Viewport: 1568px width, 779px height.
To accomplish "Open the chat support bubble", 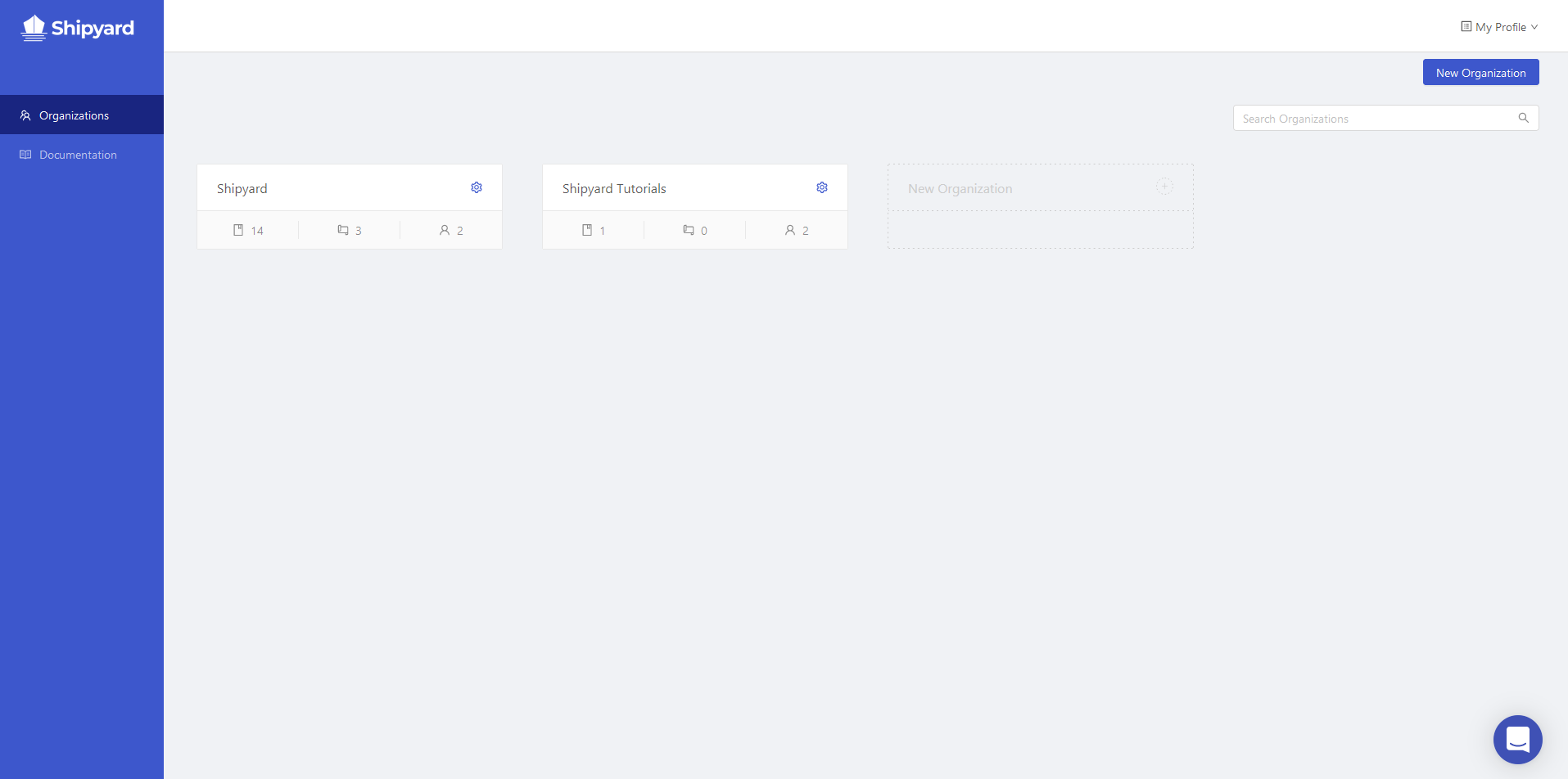I will tap(1517, 739).
